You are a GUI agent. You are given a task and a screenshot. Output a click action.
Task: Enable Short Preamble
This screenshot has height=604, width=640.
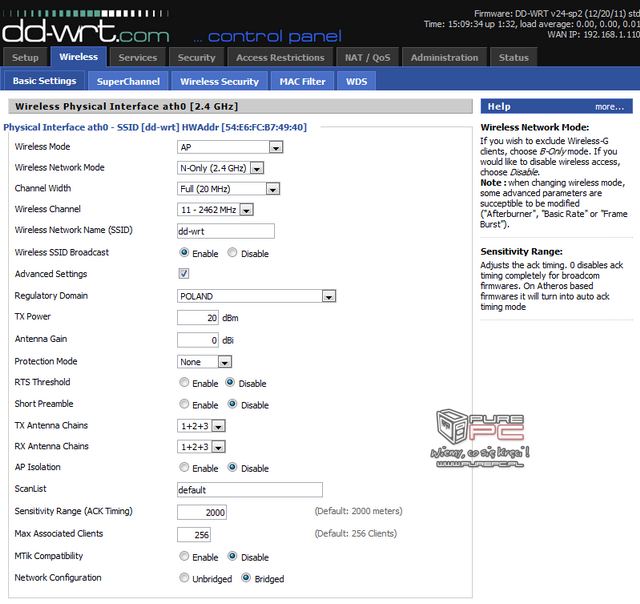click(x=184, y=404)
